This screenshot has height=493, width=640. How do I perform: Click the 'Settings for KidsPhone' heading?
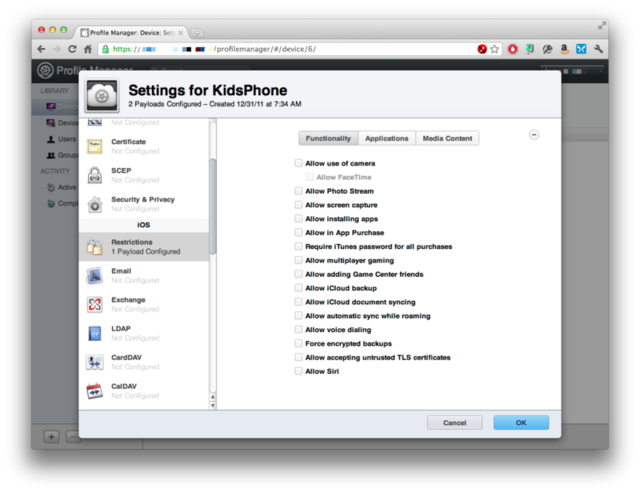(x=208, y=90)
